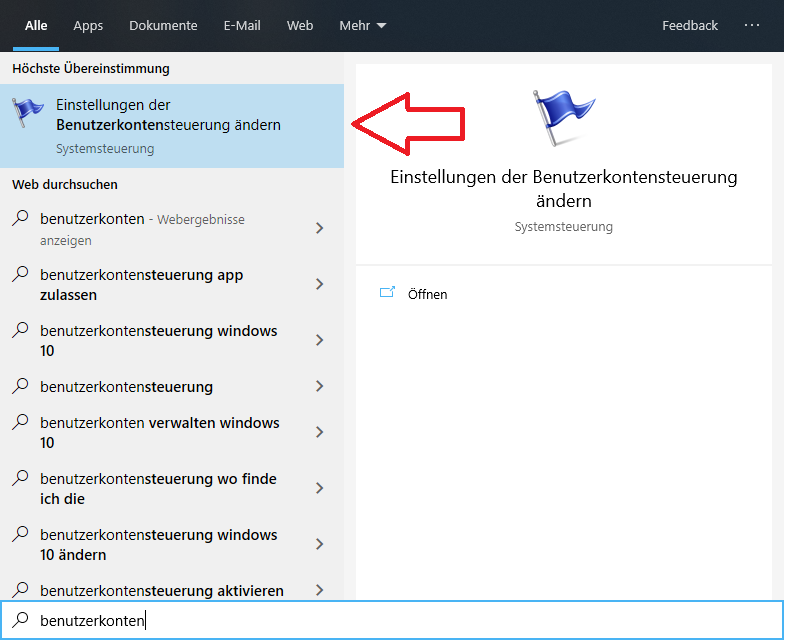Screen dimensions: 787x641
Task: Expand arrow for 'benutzerkontensteuerung wo finde ich die'
Action: (x=320, y=488)
